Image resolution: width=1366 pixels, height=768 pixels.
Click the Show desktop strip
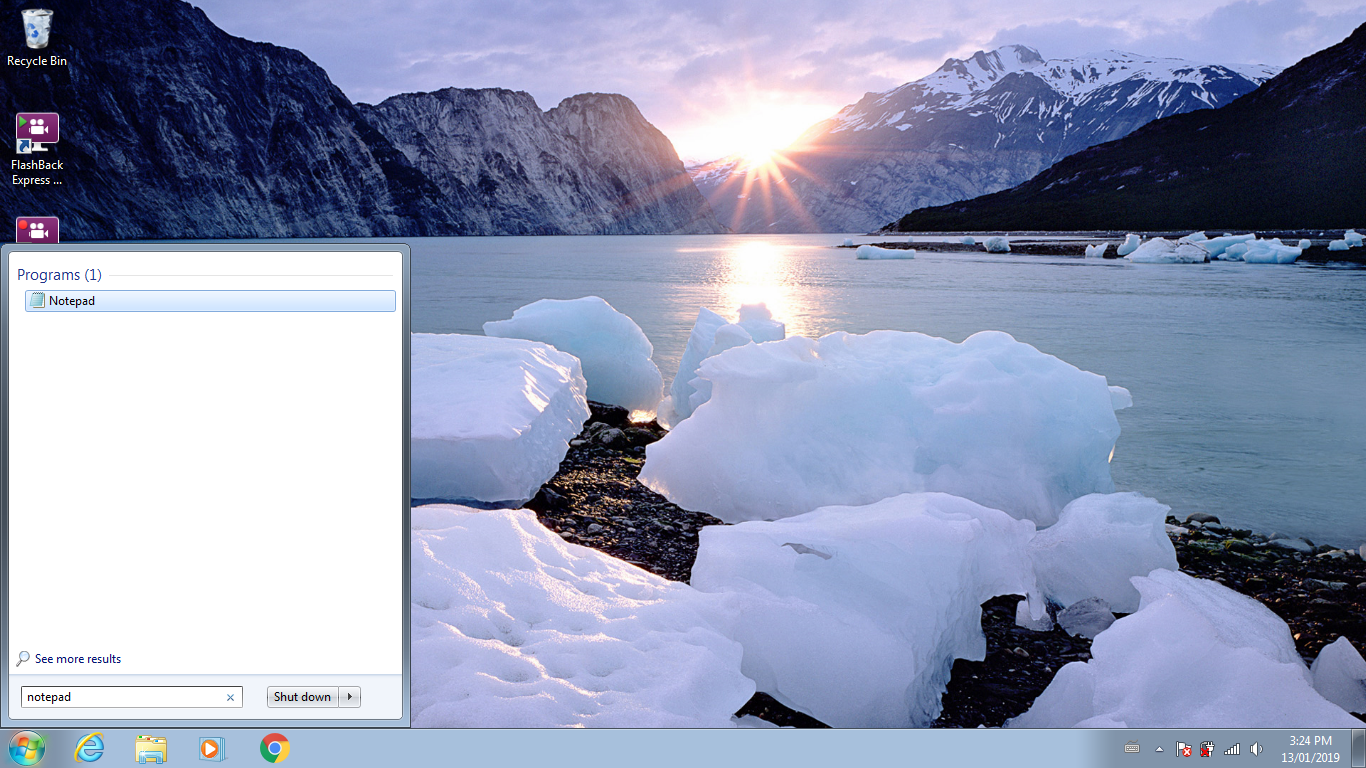(1359, 748)
